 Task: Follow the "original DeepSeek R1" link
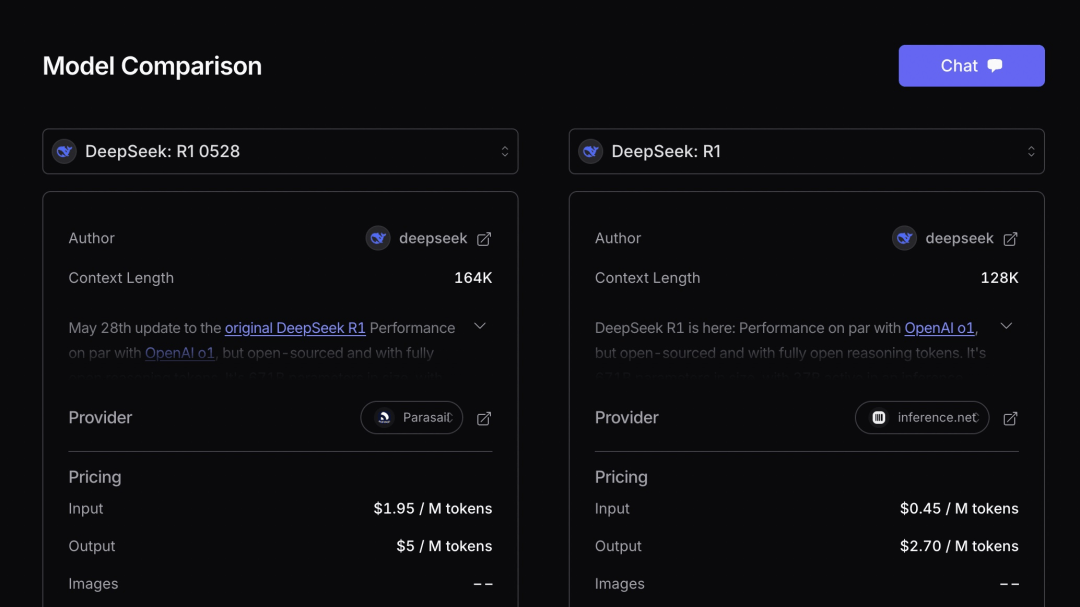[x=295, y=328]
